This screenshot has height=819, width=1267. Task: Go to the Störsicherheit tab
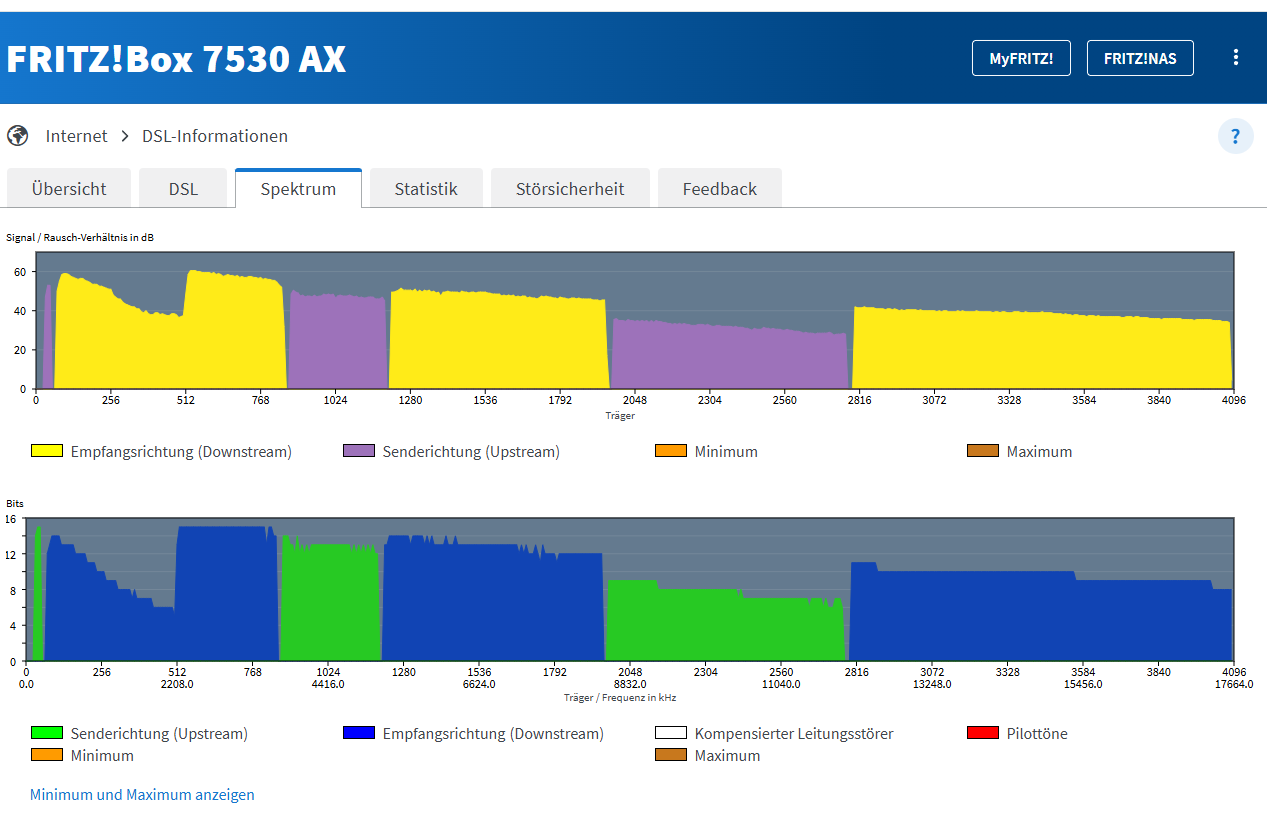pyautogui.click(x=570, y=189)
